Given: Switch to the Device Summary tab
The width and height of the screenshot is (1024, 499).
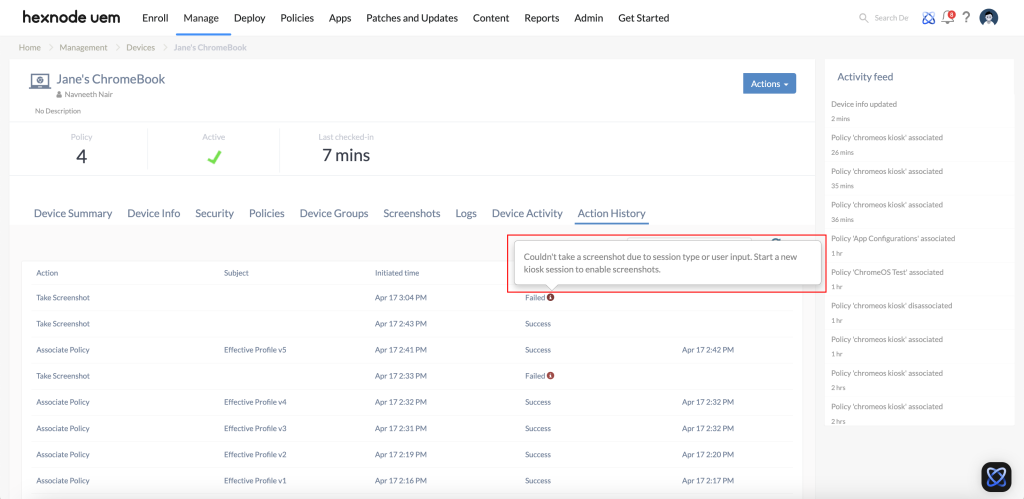Looking at the screenshot, I should [x=73, y=213].
